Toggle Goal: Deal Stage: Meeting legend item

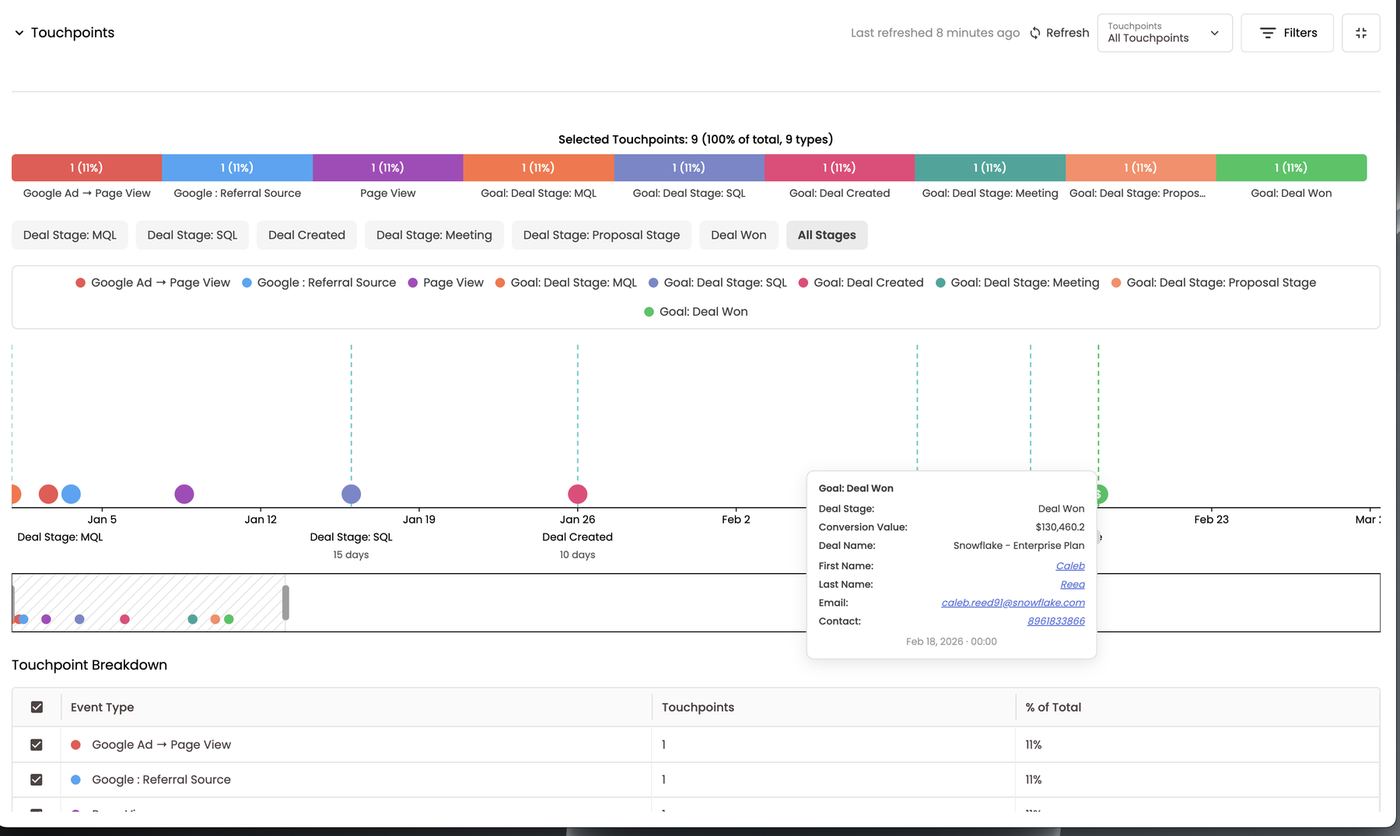click(1017, 283)
